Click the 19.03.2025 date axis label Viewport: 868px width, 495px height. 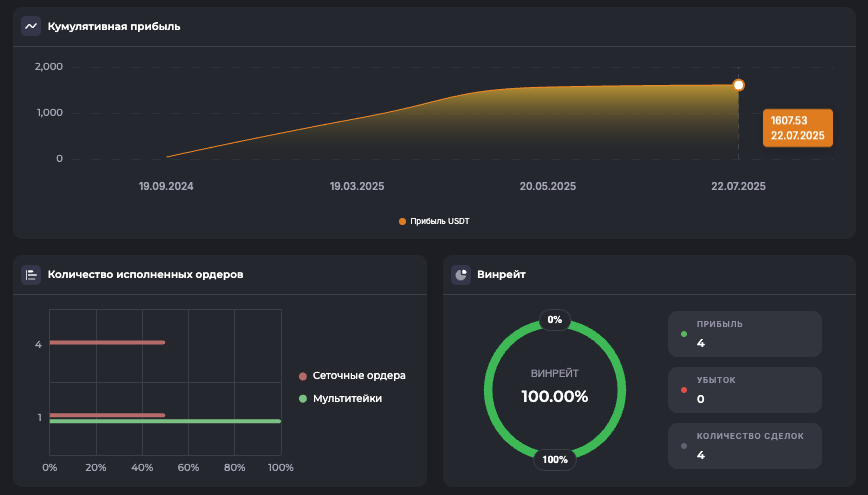point(357,186)
